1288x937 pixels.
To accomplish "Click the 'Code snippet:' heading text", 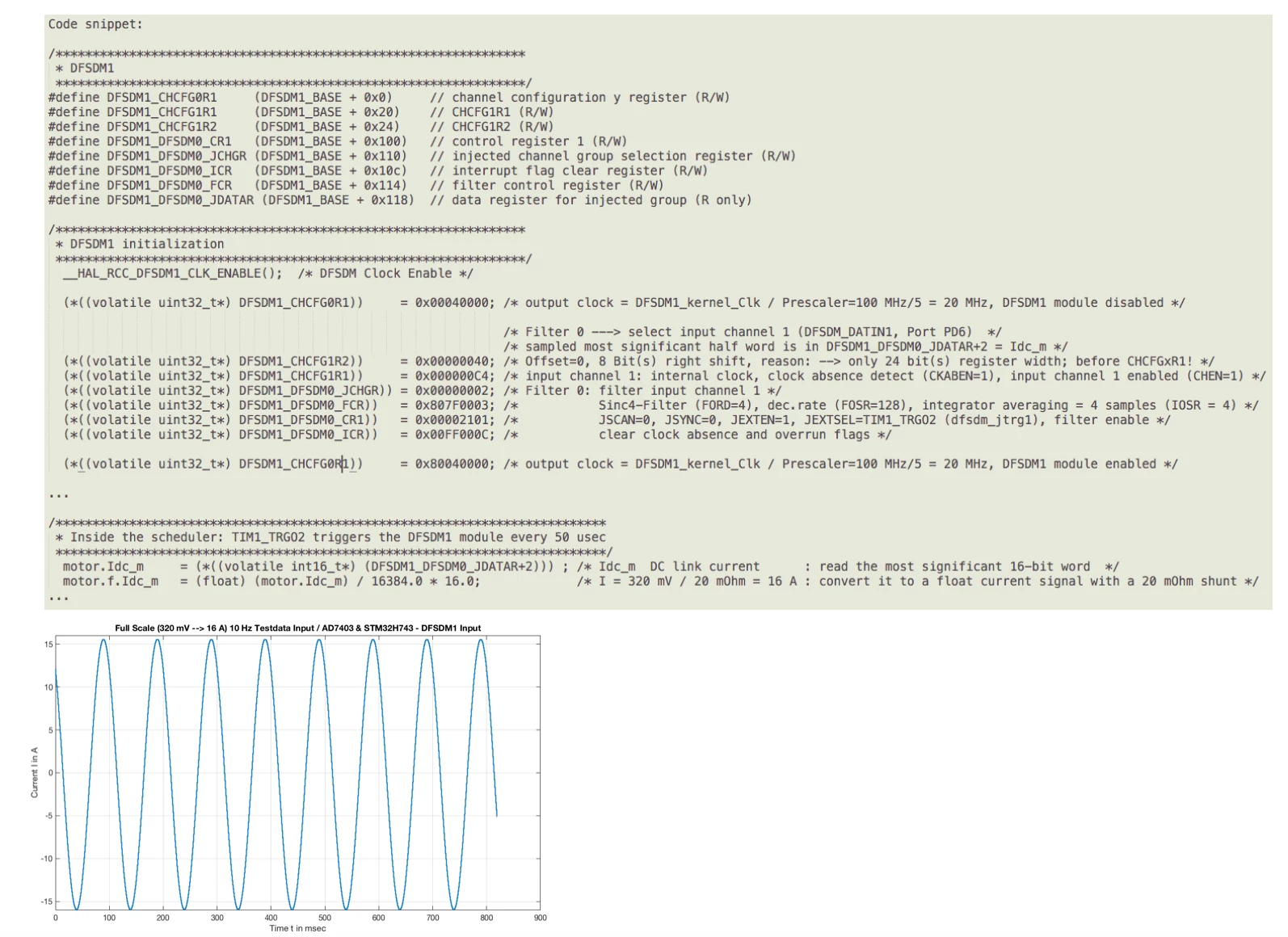I will (95, 24).
